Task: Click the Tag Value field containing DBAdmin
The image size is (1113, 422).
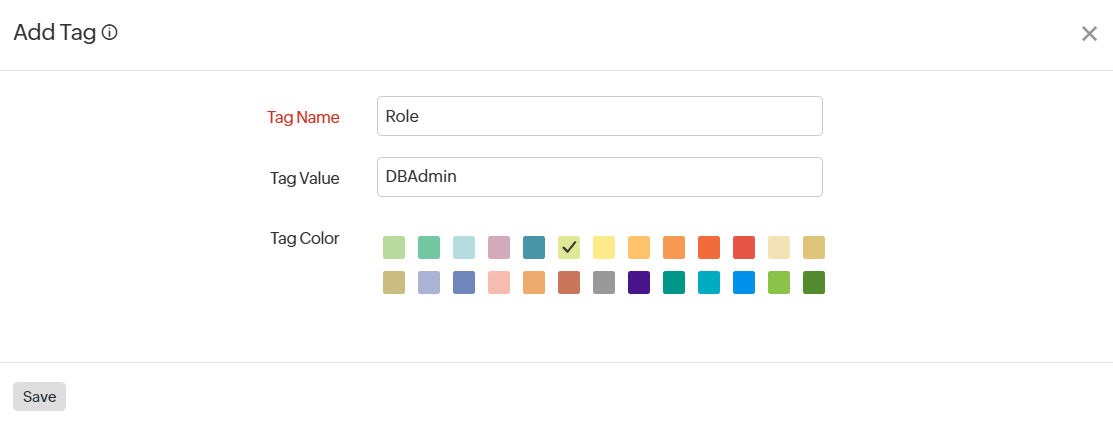Action: [600, 177]
